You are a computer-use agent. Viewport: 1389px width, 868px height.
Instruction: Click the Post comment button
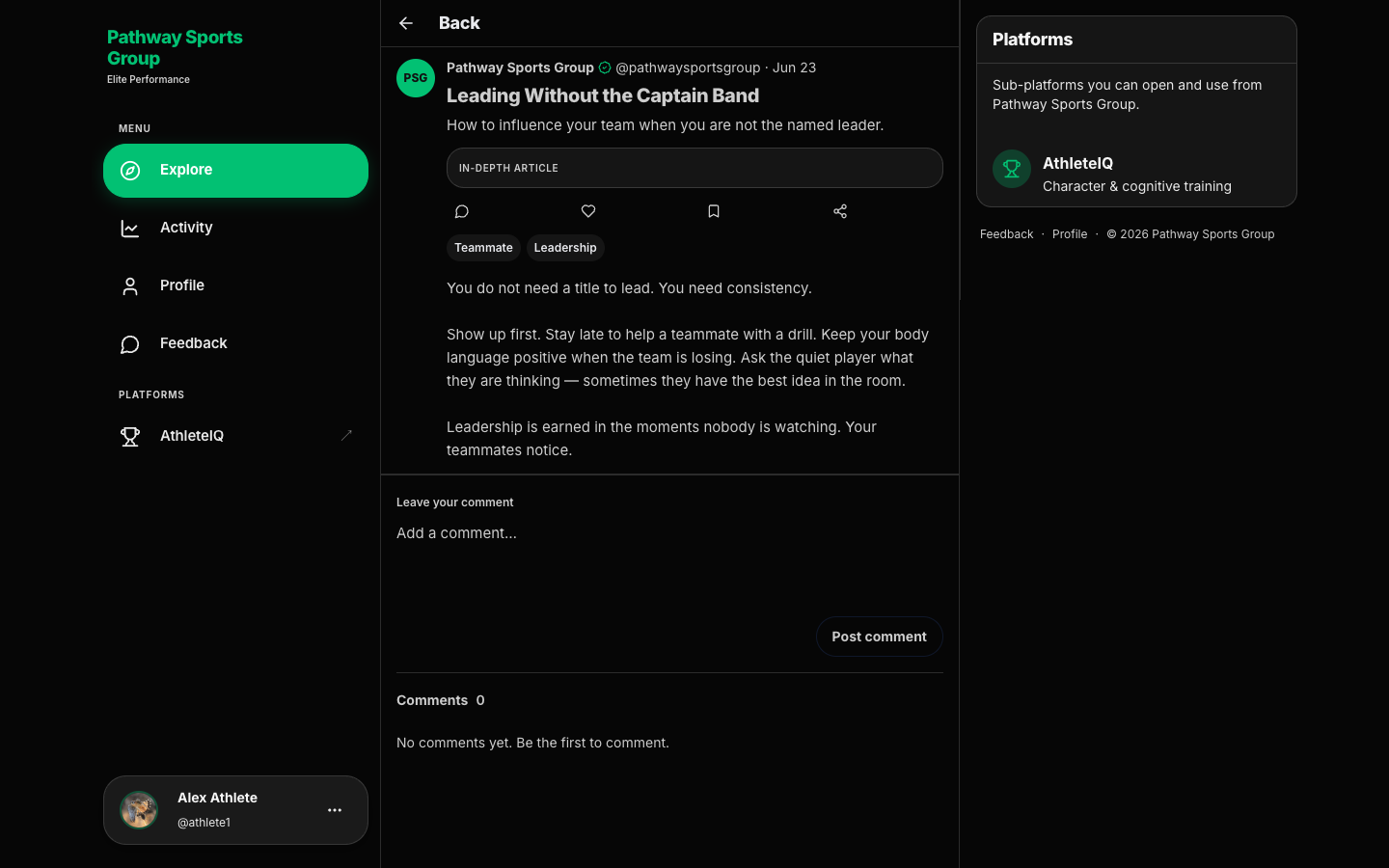coord(879,637)
